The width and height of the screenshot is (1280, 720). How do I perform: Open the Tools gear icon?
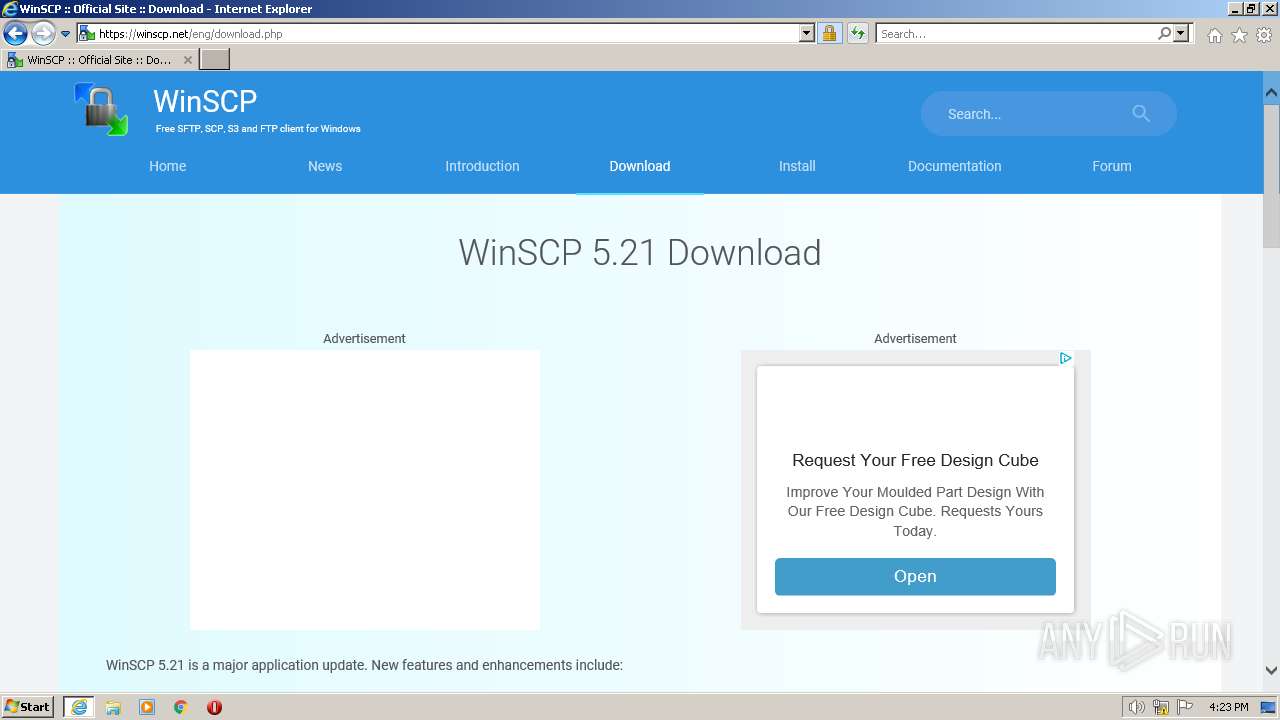[1264, 35]
